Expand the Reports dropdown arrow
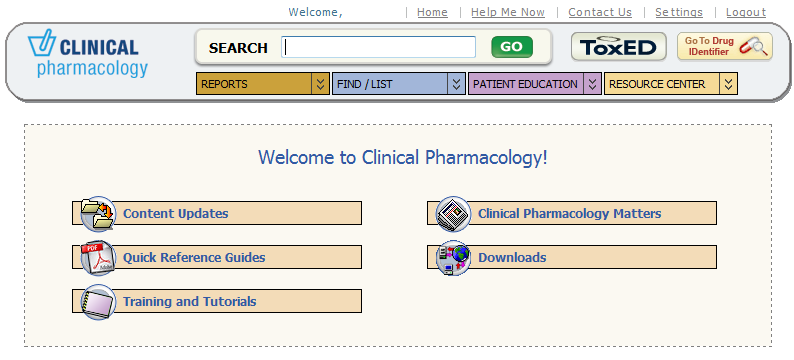The image size is (794, 360). click(x=320, y=84)
